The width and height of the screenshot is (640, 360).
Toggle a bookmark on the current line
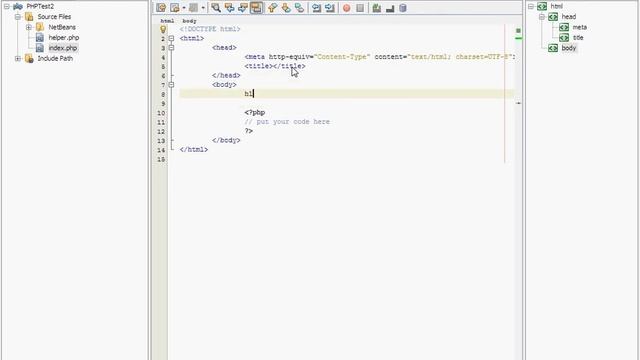click(x=300, y=8)
